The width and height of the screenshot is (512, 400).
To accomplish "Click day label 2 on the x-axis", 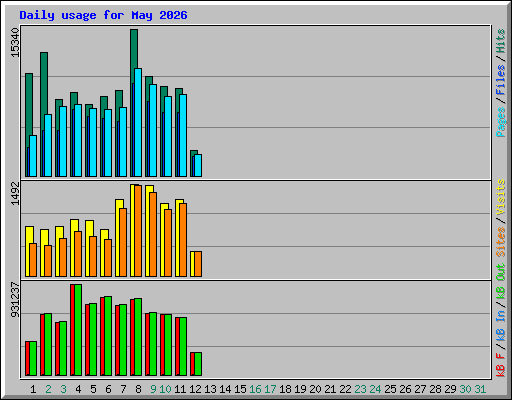I will pyautogui.click(x=48, y=389).
